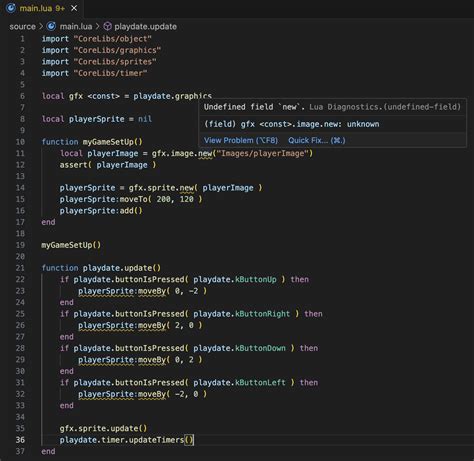Click View Problem link in hover popup
The width and height of the screenshot is (474, 461).
point(241,140)
